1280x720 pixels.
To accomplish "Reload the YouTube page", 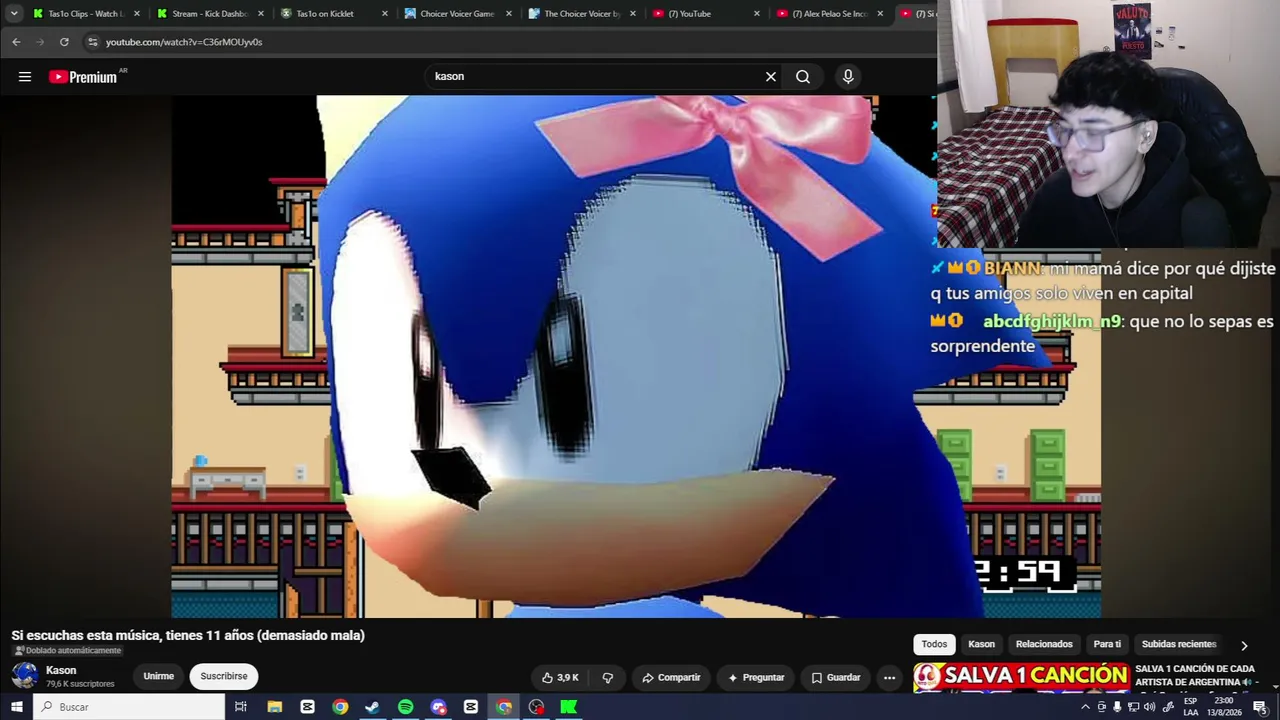I will coord(64,42).
